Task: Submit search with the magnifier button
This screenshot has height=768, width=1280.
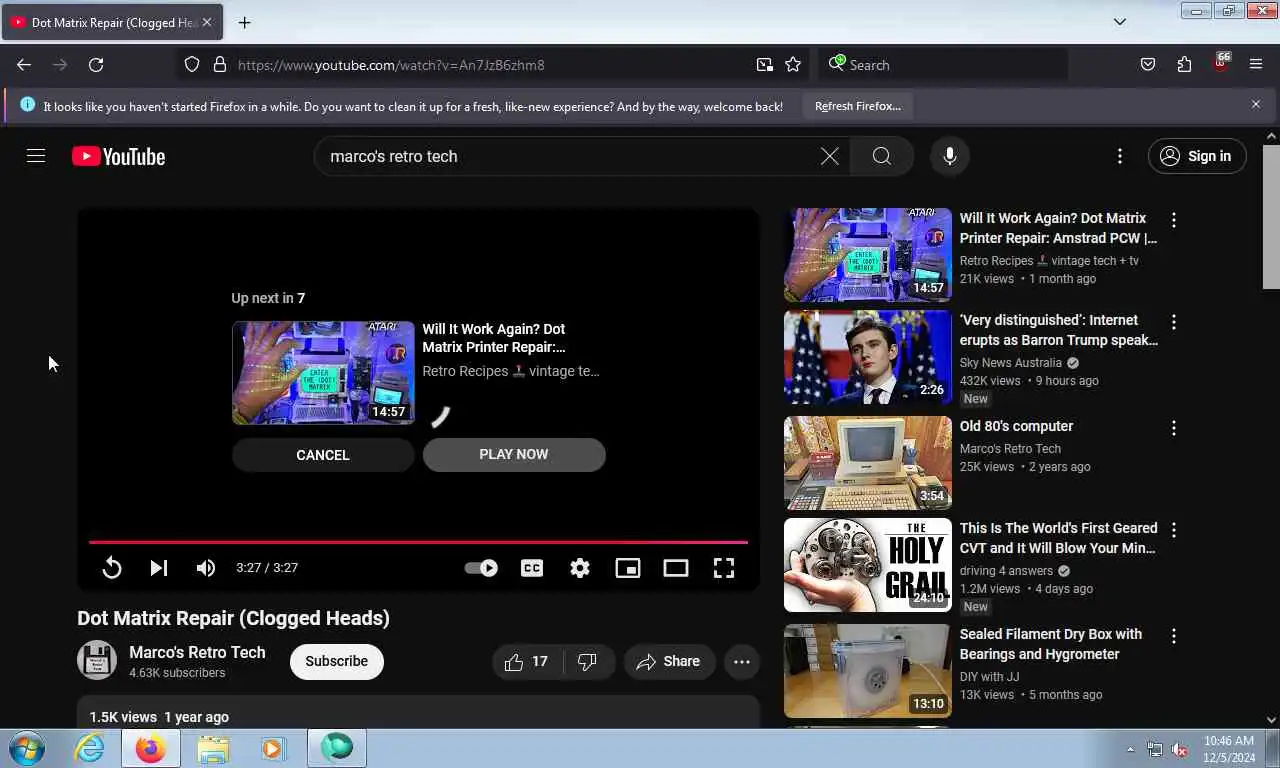Action: pos(881,156)
